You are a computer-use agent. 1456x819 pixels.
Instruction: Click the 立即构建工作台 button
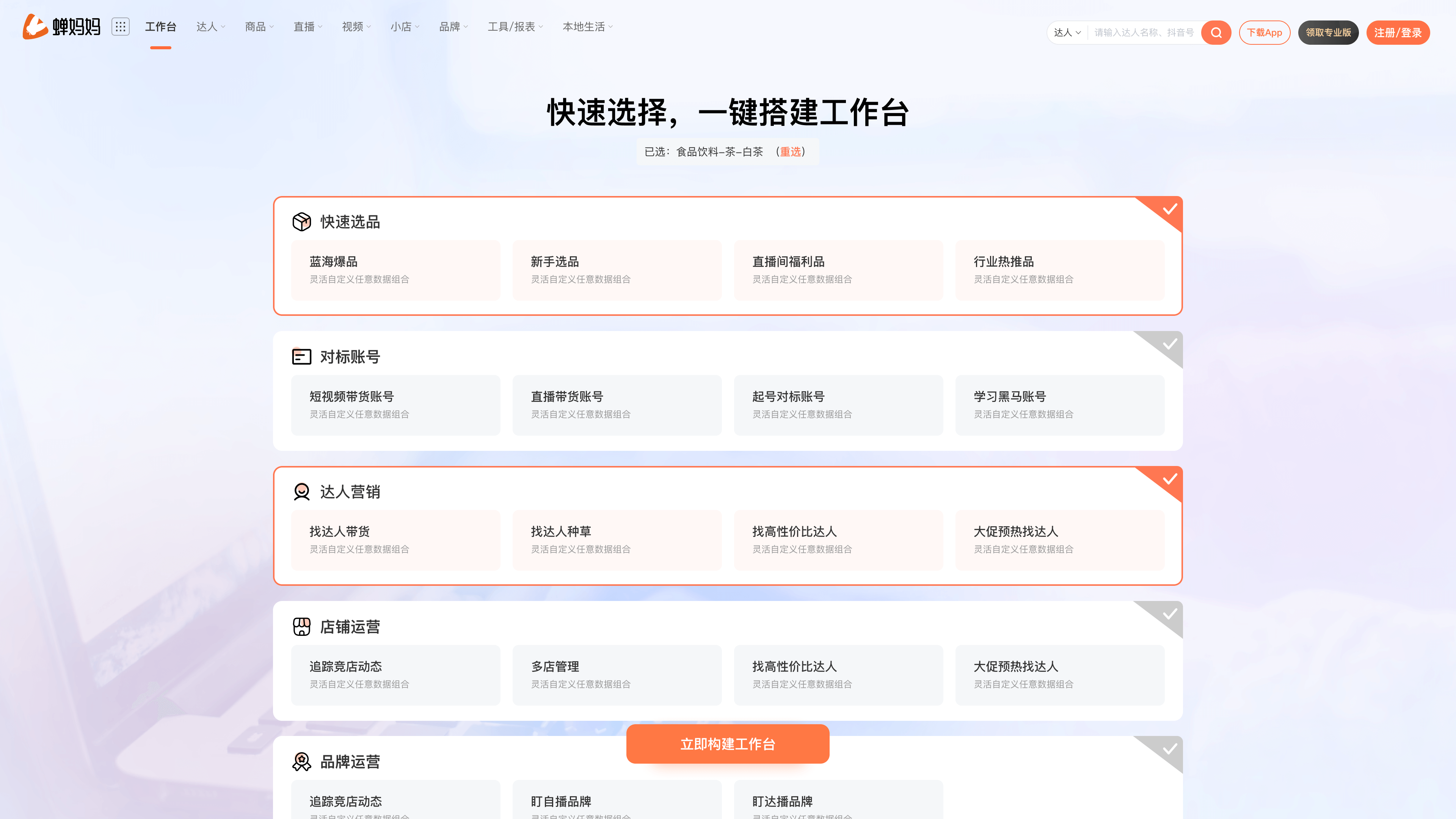[x=728, y=744]
